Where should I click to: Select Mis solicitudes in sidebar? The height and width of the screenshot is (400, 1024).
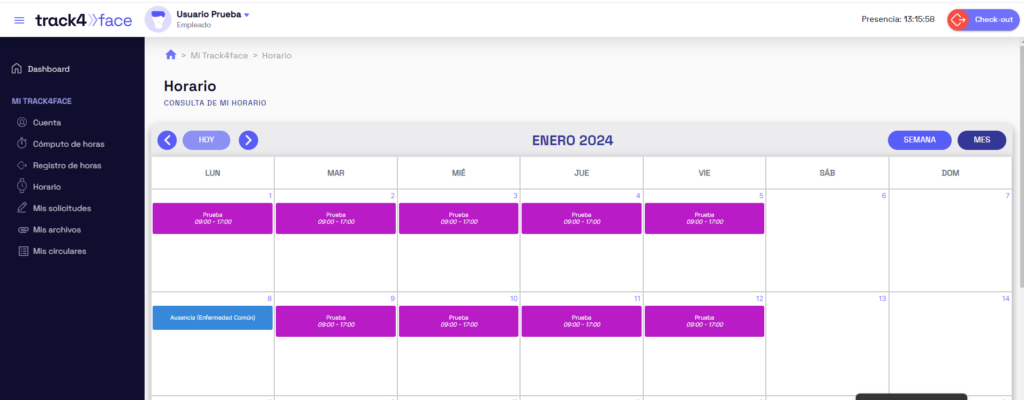(61, 208)
